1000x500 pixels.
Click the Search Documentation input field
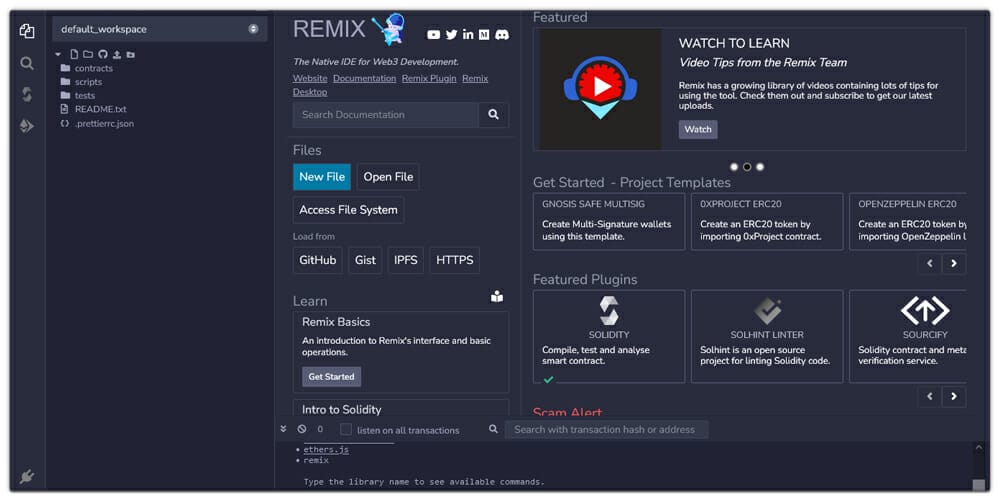coord(386,115)
